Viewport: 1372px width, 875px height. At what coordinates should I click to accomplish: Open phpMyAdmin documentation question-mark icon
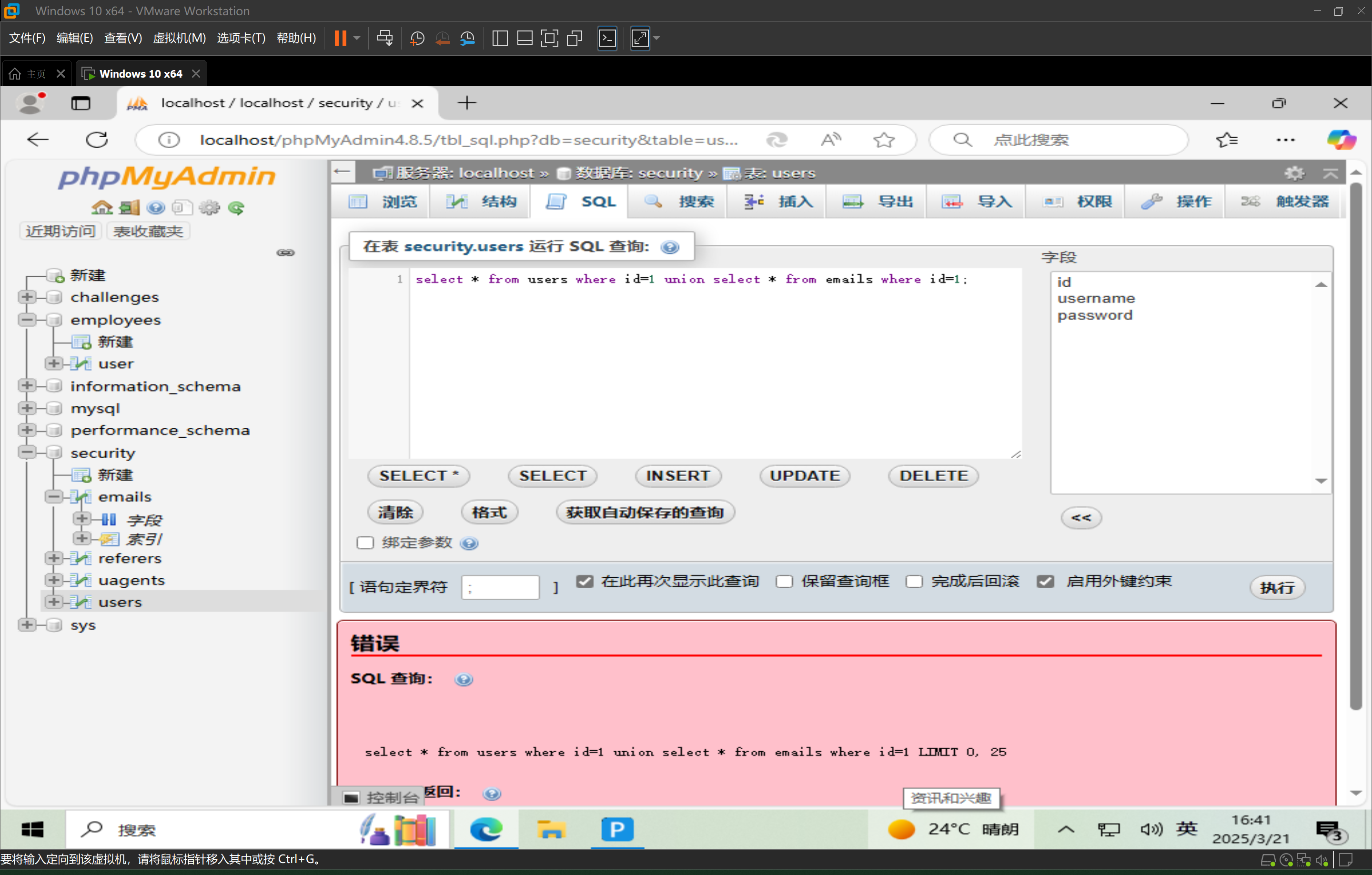tap(156, 208)
